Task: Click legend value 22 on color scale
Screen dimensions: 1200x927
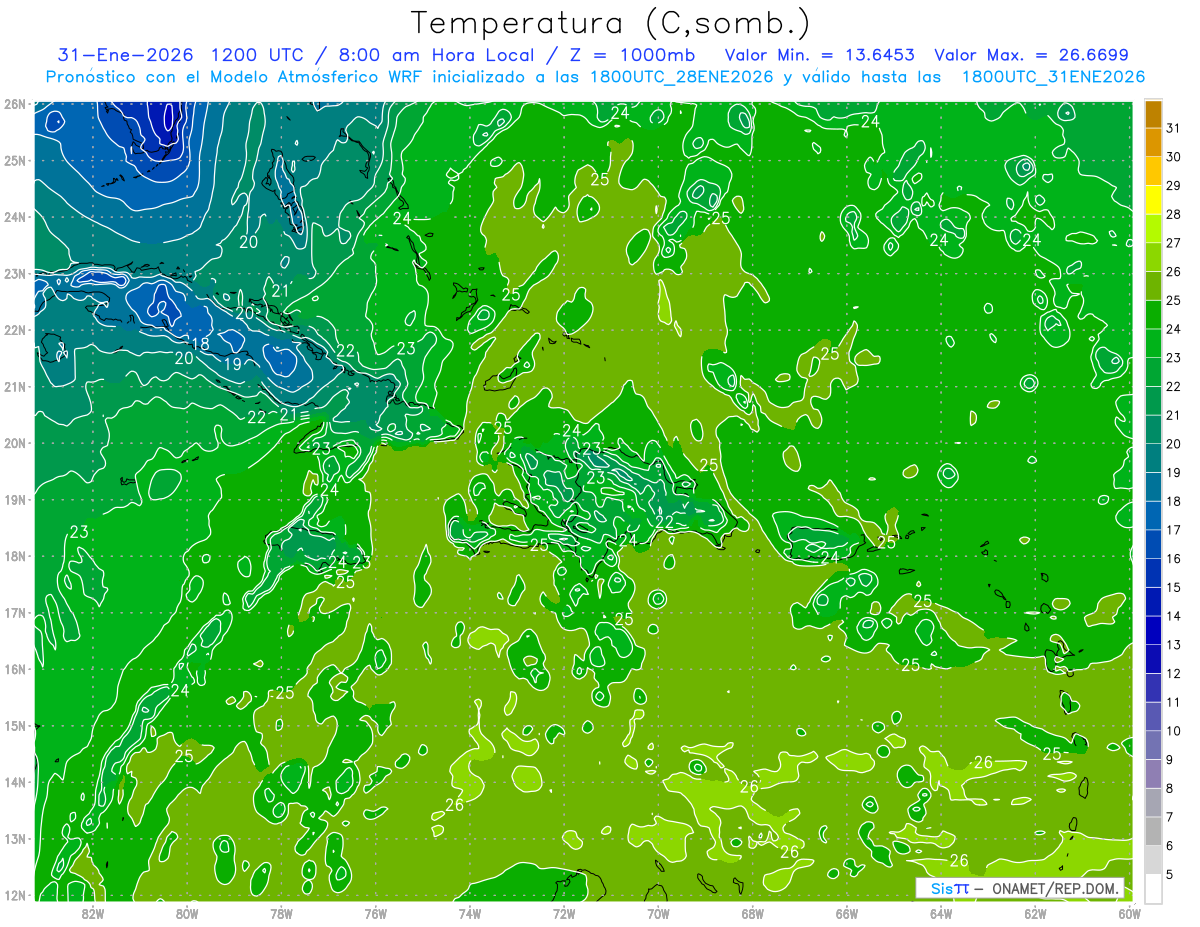Action: (x=1173, y=387)
